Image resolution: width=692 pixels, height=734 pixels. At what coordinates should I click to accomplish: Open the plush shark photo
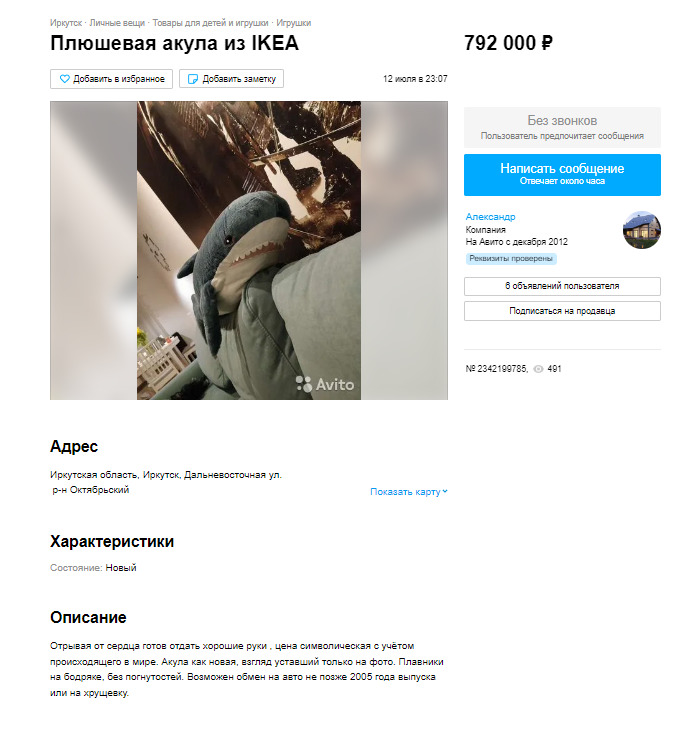pos(249,250)
